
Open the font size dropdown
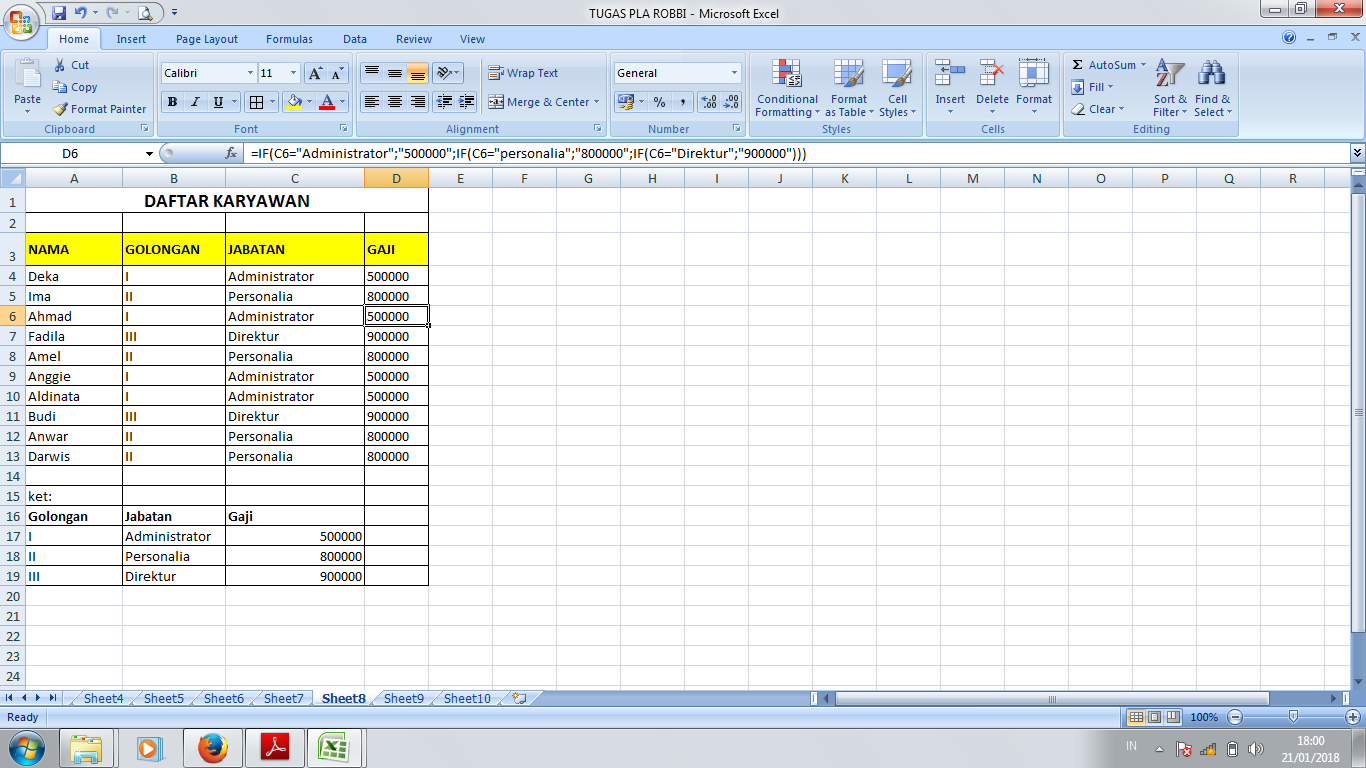click(x=291, y=72)
